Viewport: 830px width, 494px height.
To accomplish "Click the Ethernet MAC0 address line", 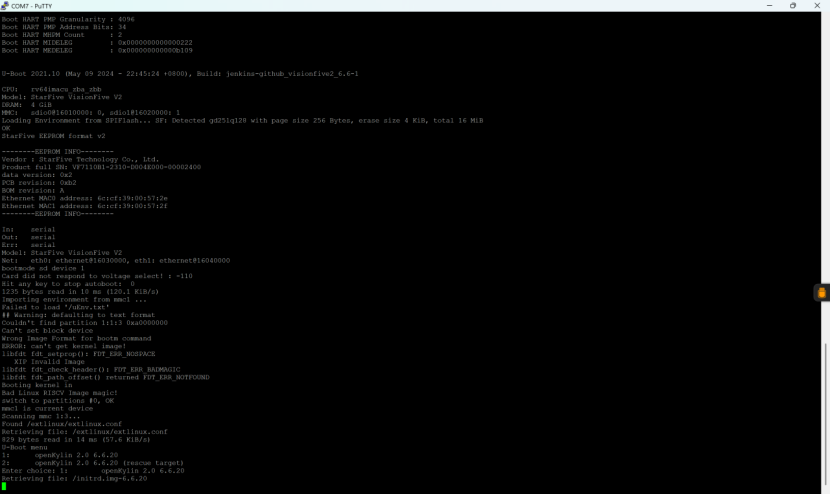I will tap(85, 198).
